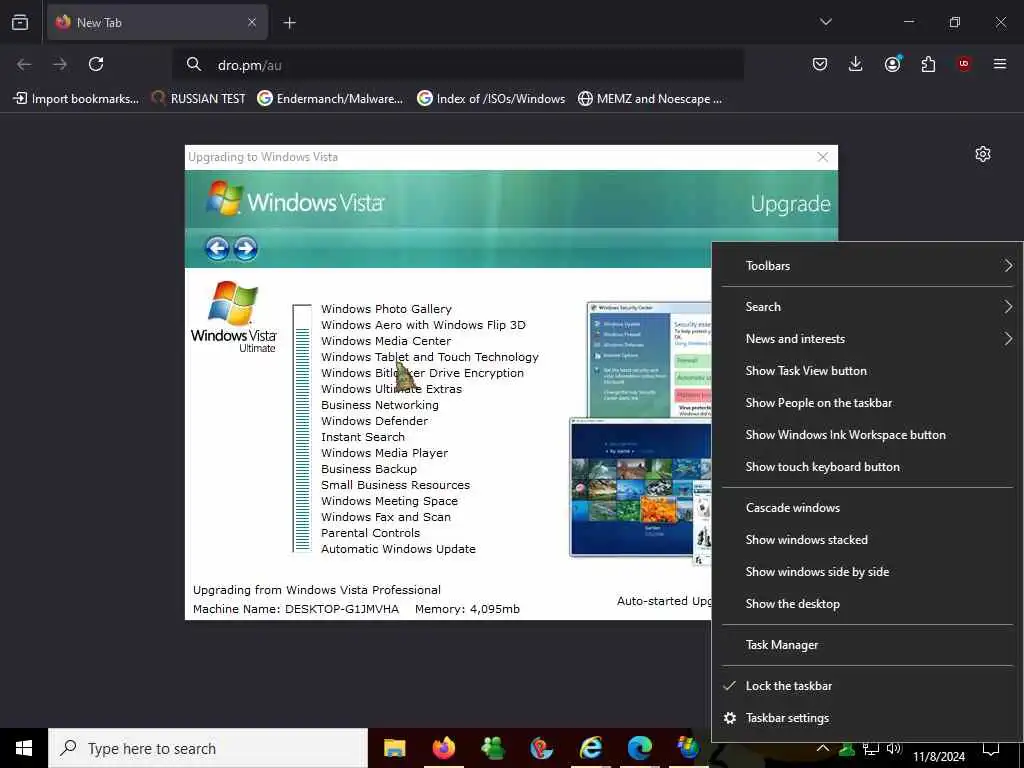The height and width of the screenshot is (768, 1024).
Task: Click the Type here to search box
Action: [208, 748]
